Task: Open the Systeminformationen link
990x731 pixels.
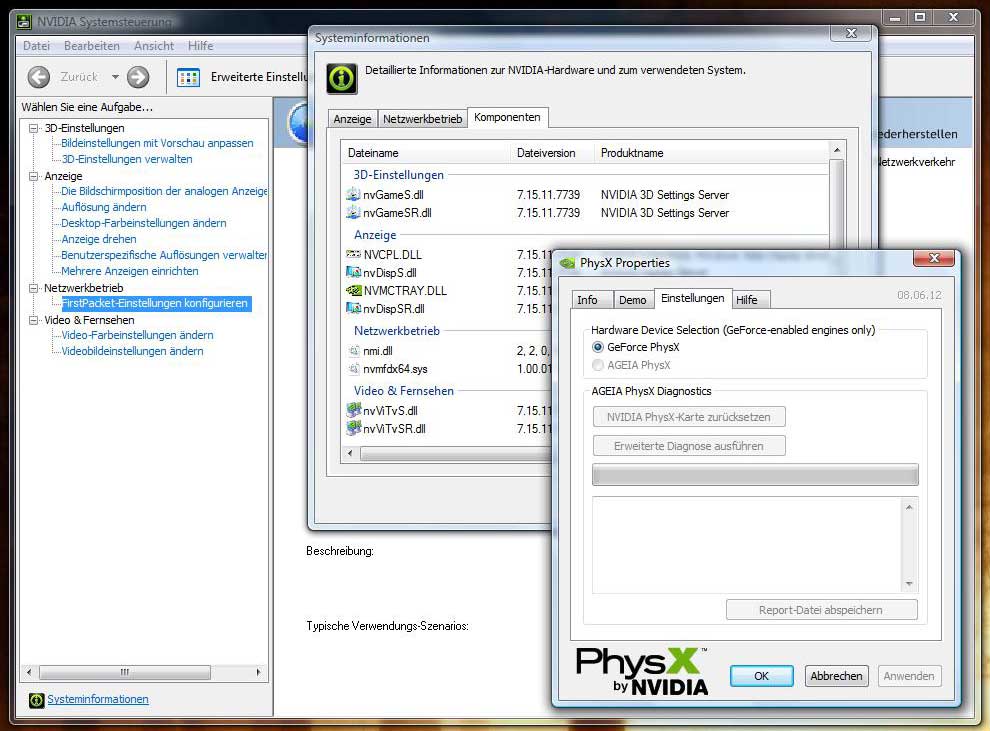Action: coord(98,699)
